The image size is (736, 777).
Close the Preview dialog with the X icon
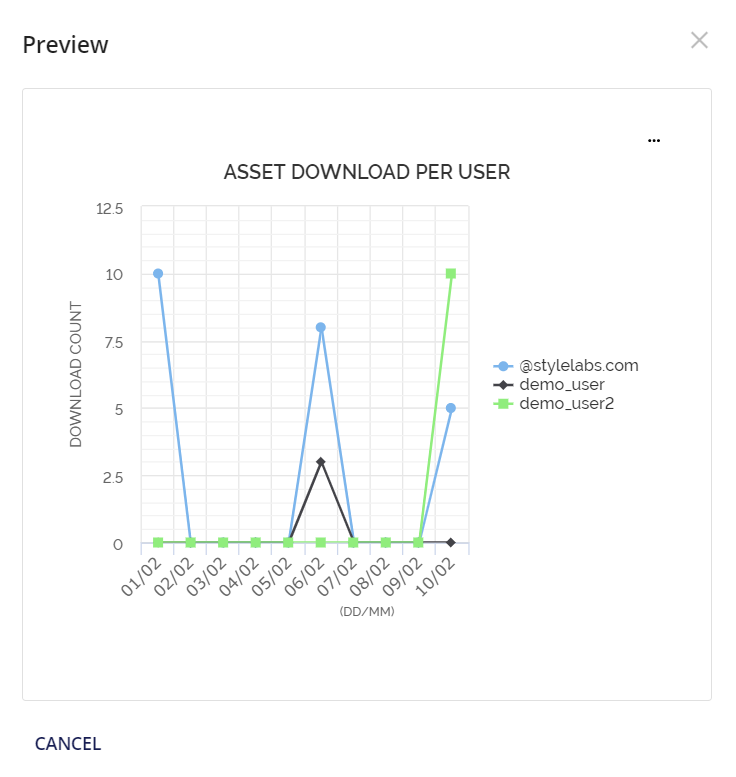(699, 40)
